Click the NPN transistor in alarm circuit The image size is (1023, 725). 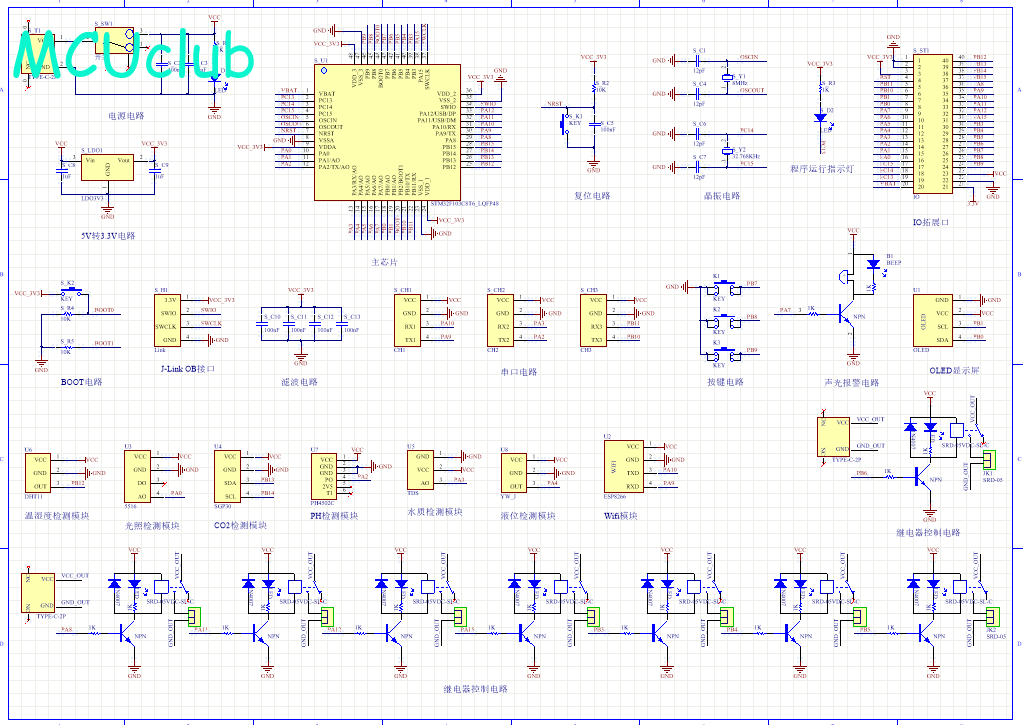point(847,315)
